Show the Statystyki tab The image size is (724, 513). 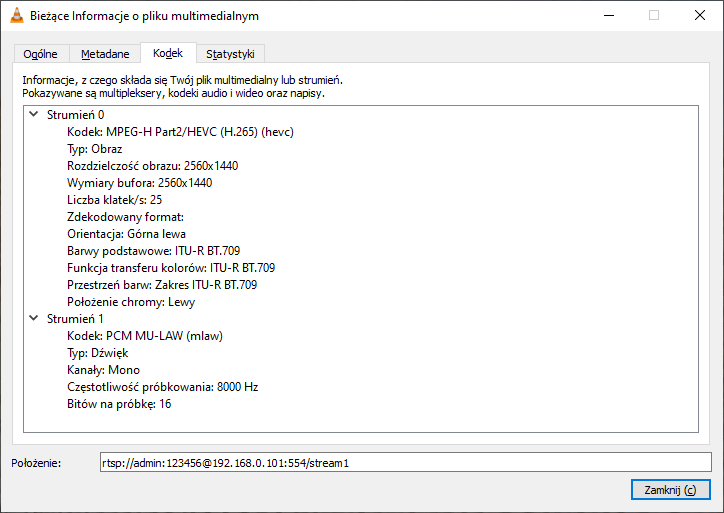tap(230, 54)
